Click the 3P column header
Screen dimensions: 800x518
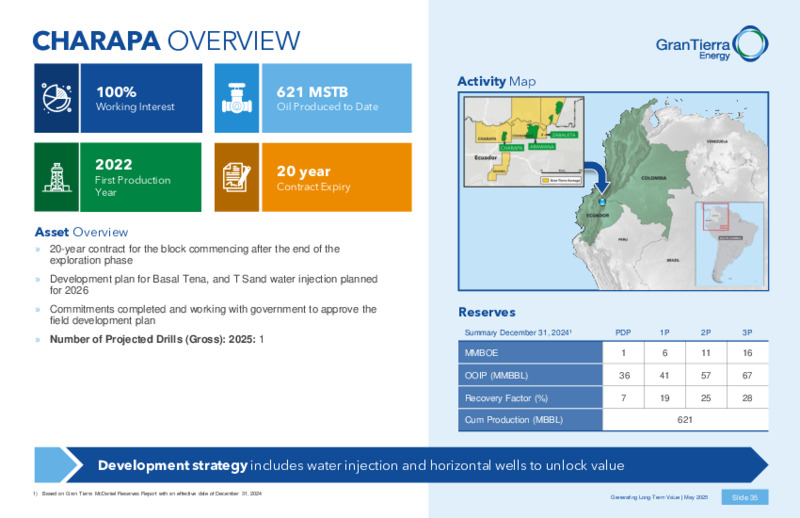747,332
